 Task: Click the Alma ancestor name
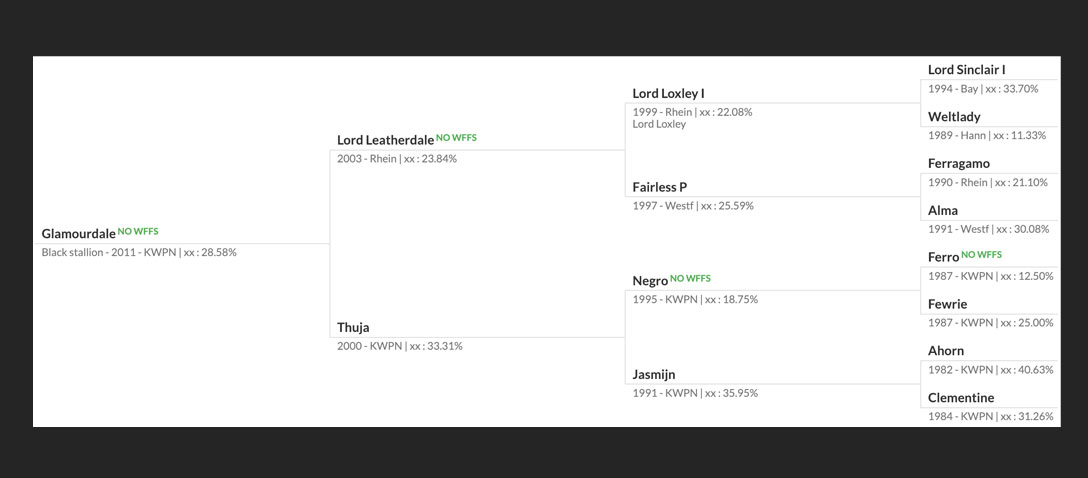coord(943,210)
